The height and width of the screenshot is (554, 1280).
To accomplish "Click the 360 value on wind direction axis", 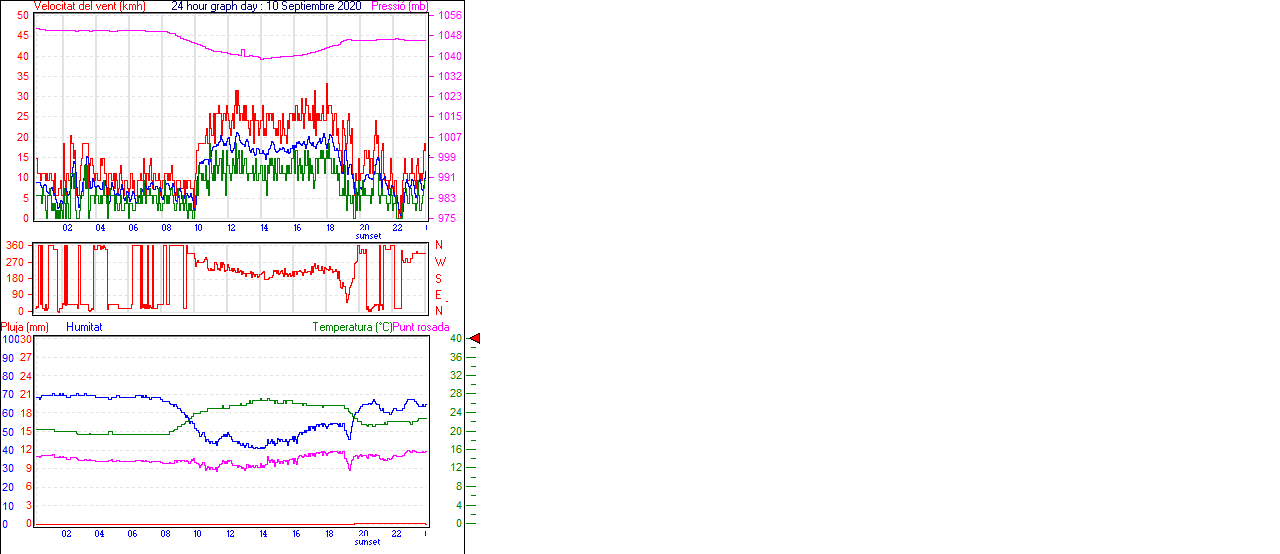I will click(x=15, y=245).
